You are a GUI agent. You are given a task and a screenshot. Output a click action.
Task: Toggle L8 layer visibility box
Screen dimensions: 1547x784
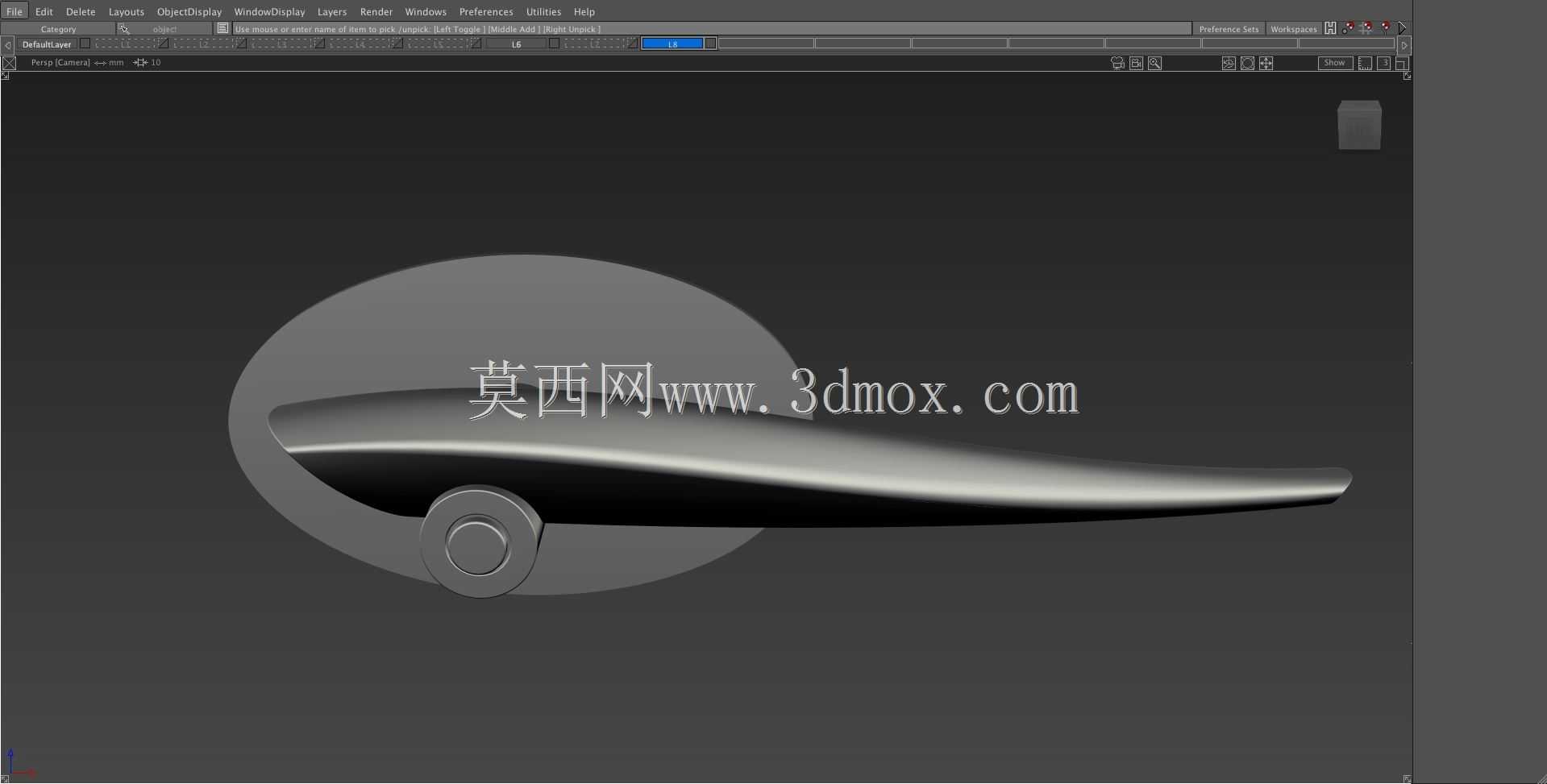[x=710, y=44]
